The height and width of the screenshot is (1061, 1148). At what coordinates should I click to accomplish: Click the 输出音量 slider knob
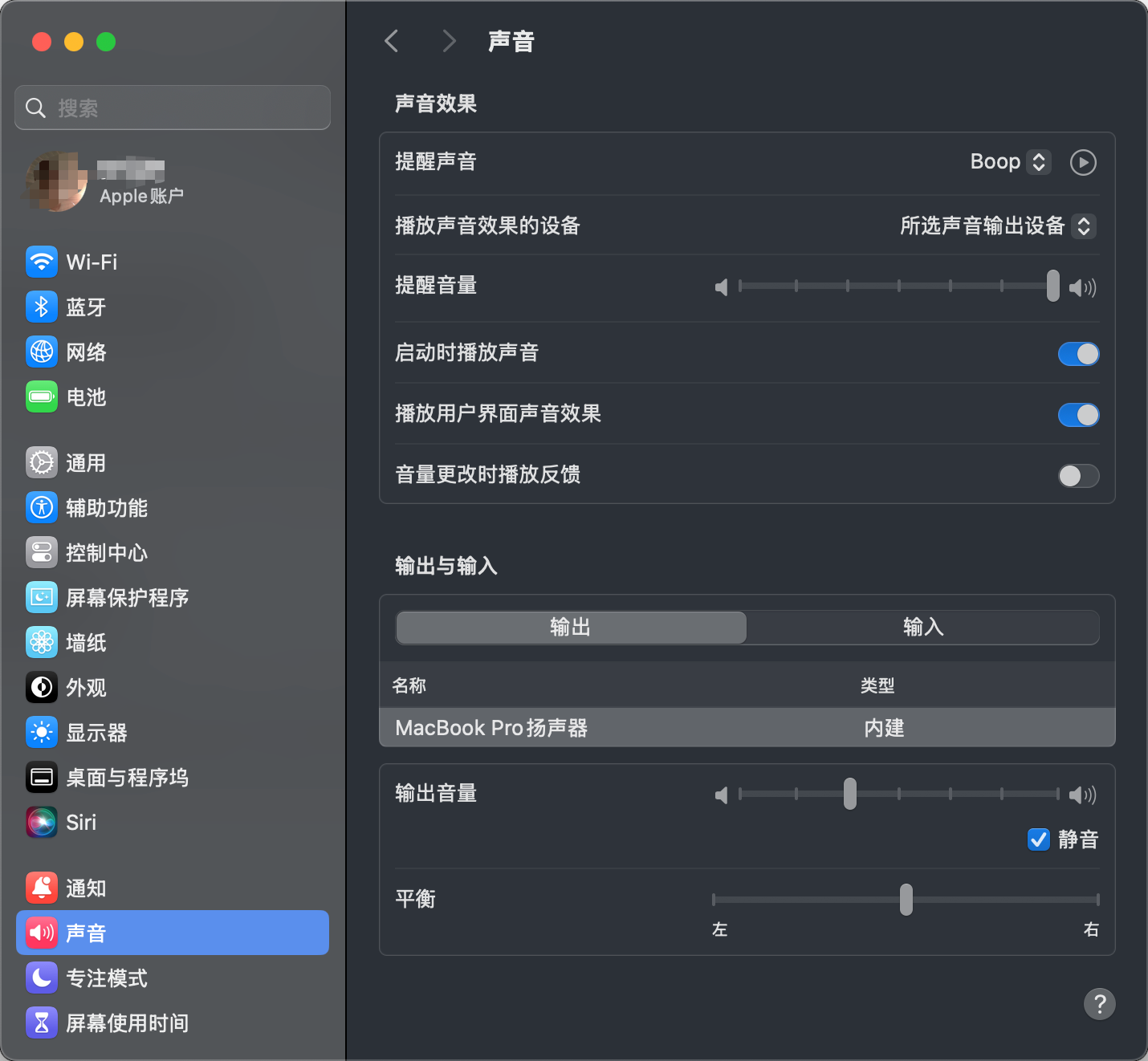coord(849,794)
